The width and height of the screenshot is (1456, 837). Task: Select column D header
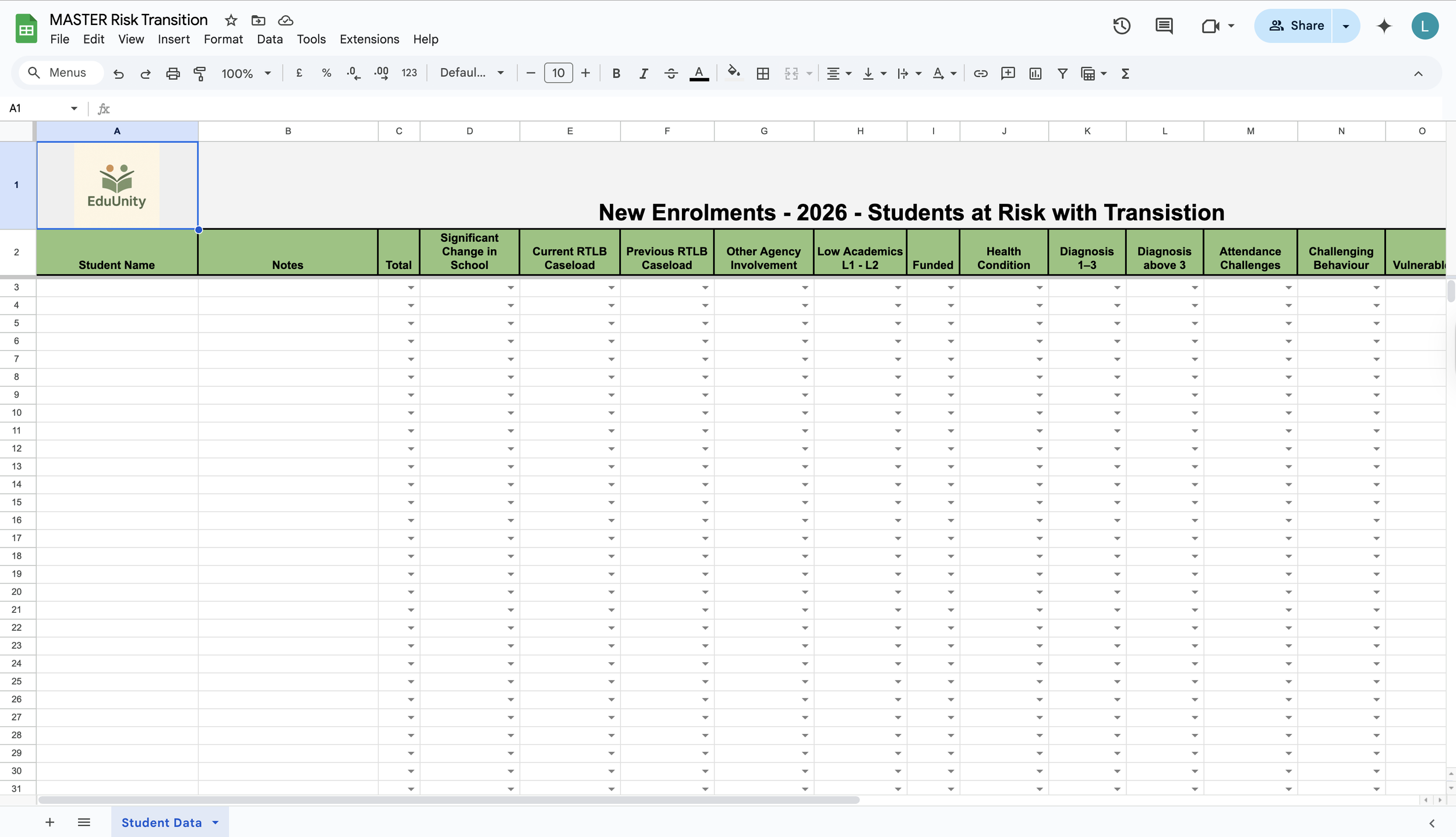tap(469, 131)
